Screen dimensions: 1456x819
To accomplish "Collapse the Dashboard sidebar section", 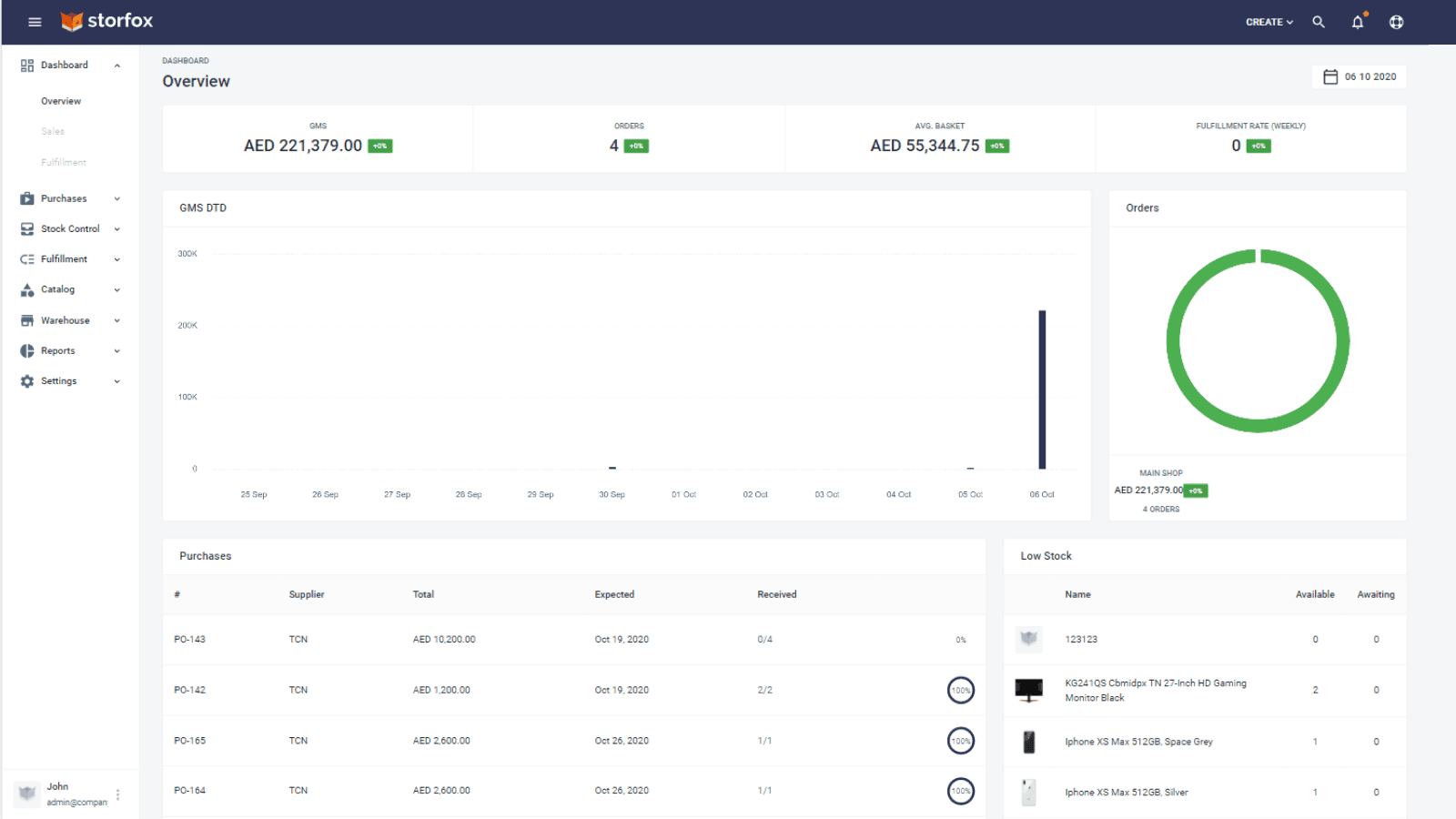I will (116, 65).
